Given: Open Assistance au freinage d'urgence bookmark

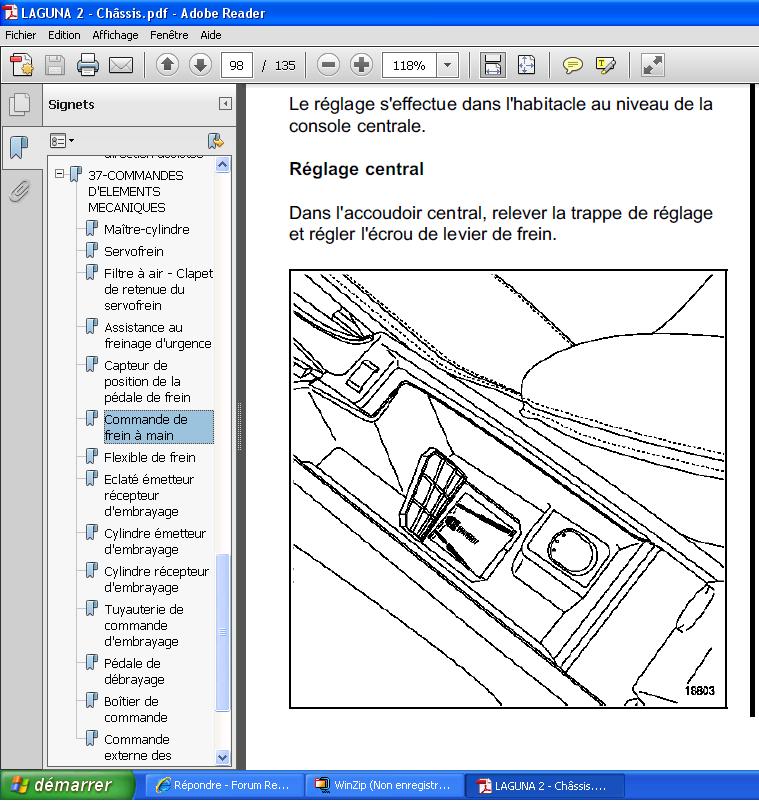Looking at the screenshot, I should click(157, 335).
